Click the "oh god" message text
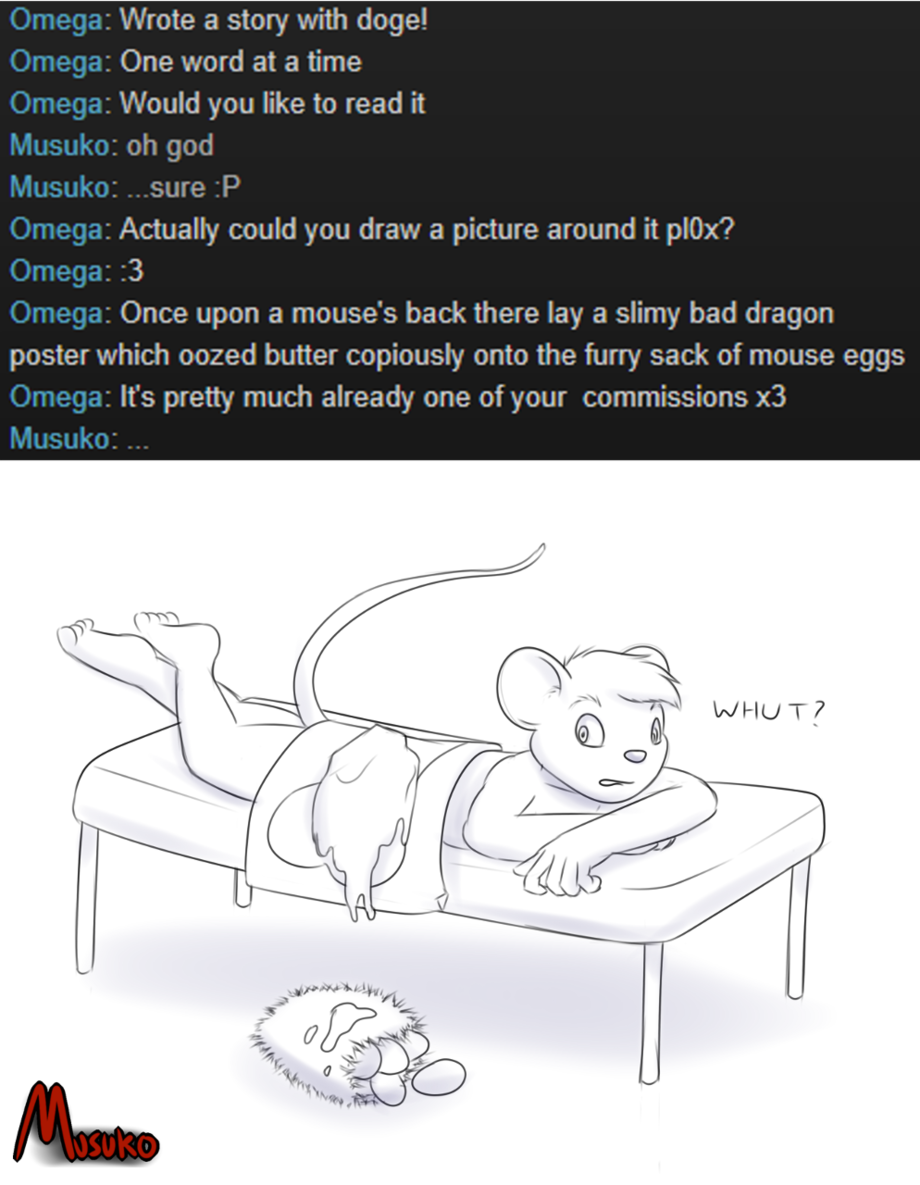 (x=170, y=146)
